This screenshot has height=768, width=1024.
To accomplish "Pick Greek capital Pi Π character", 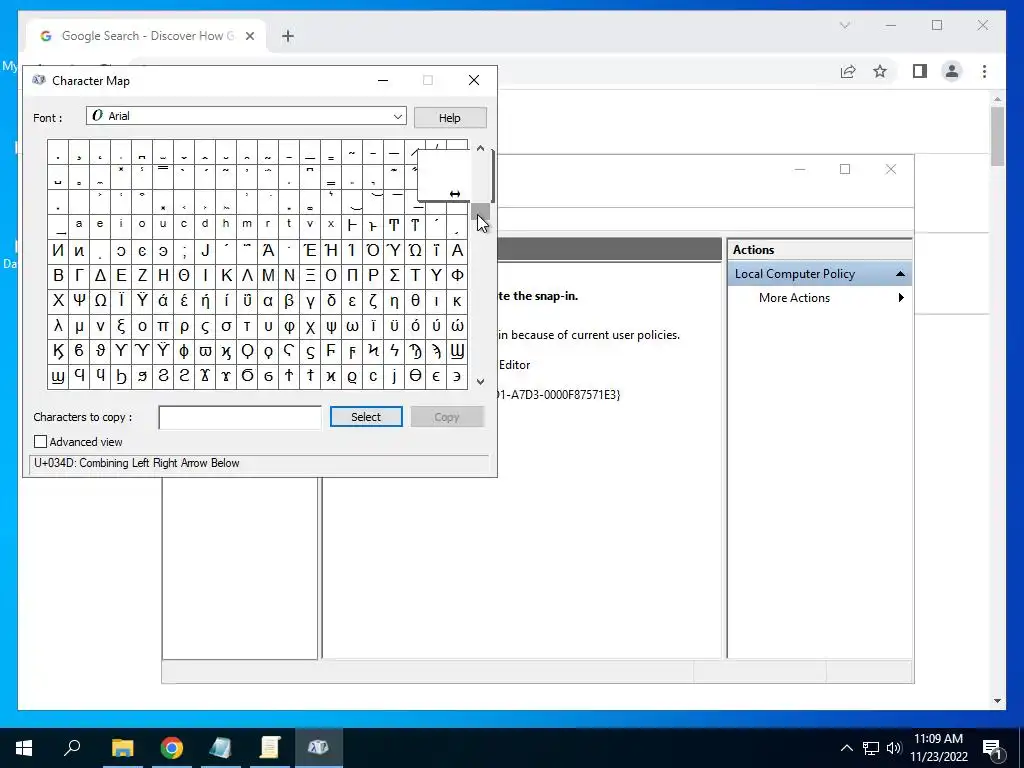I will [x=352, y=276].
